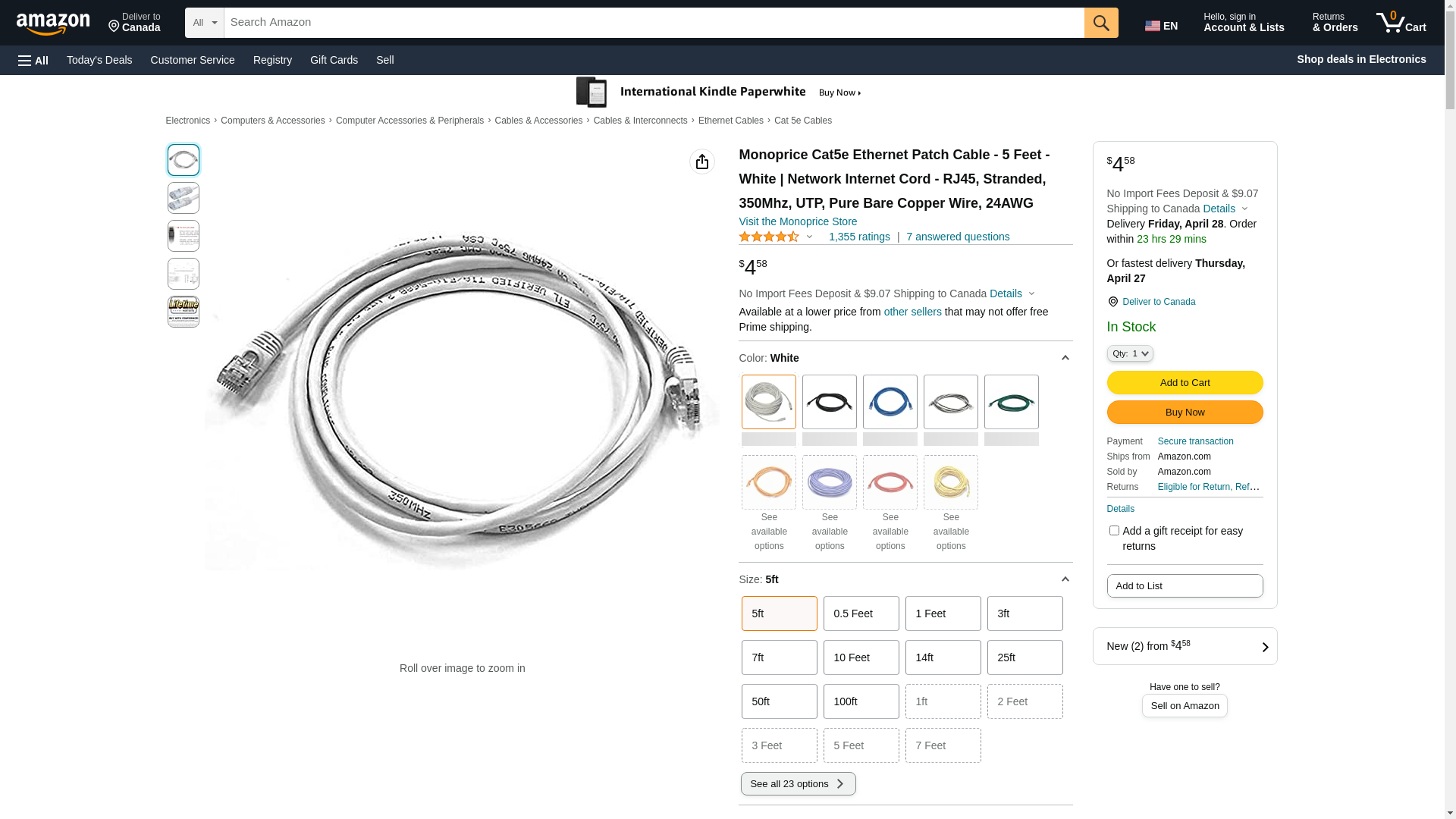Click the star rating icons
Screen dimensions: 1456x819
pos(769,237)
